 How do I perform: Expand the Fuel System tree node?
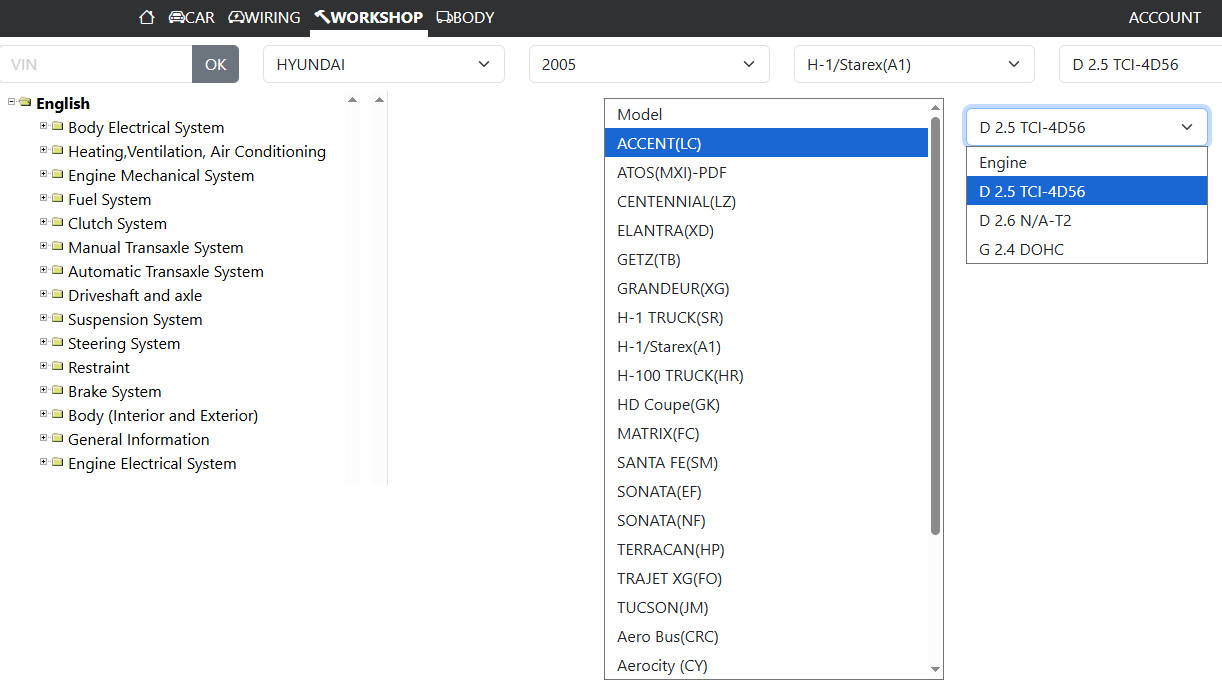pos(44,198)
